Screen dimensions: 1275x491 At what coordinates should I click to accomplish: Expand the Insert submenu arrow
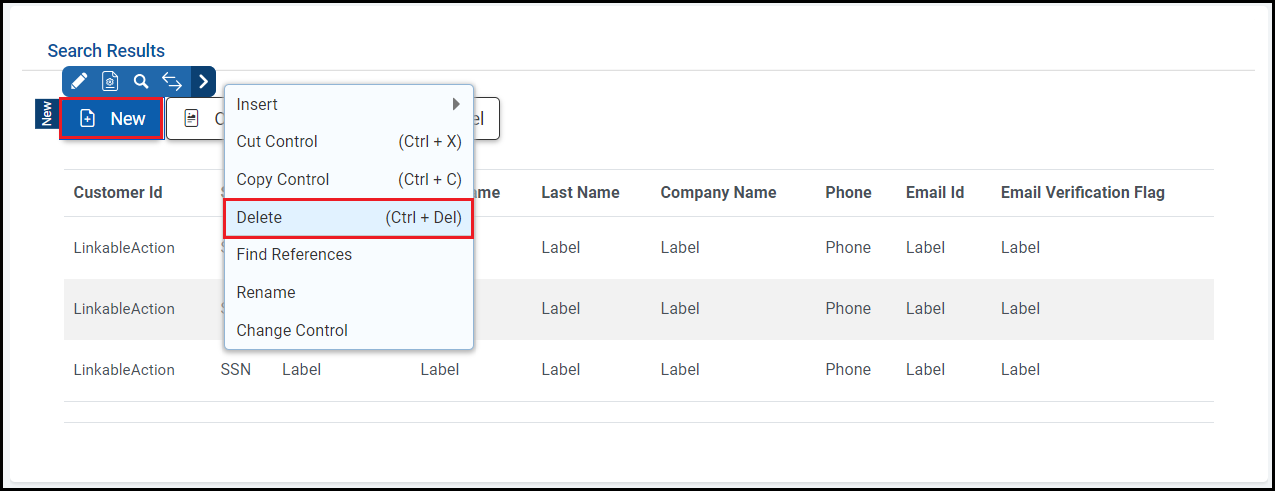pos(456,104)
